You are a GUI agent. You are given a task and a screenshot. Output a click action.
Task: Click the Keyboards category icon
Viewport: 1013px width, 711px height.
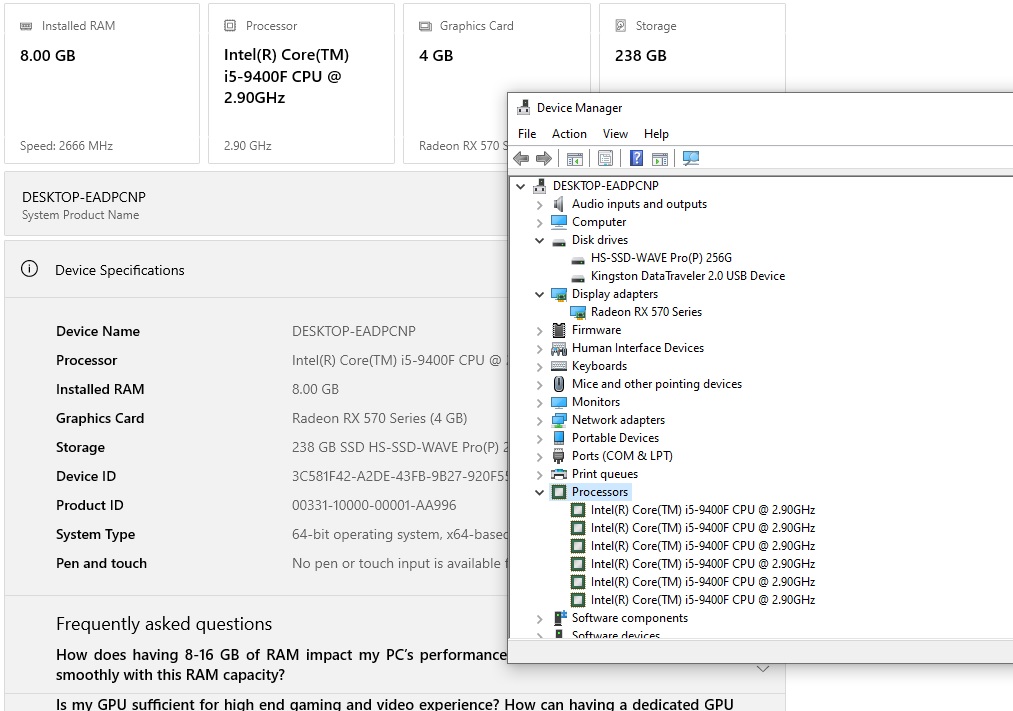tap(559, 366)
